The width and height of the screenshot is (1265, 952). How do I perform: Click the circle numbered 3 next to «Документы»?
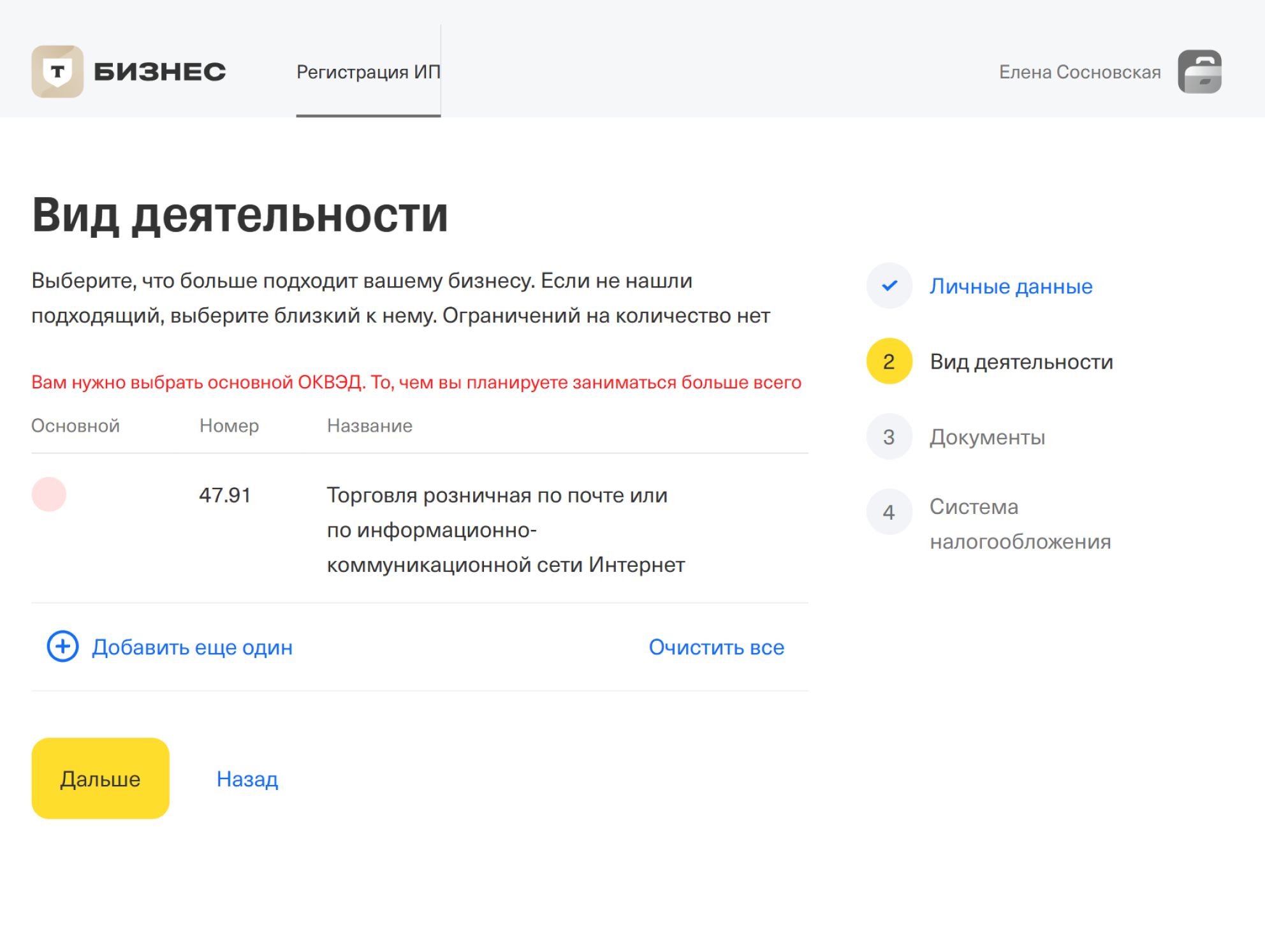889,436
